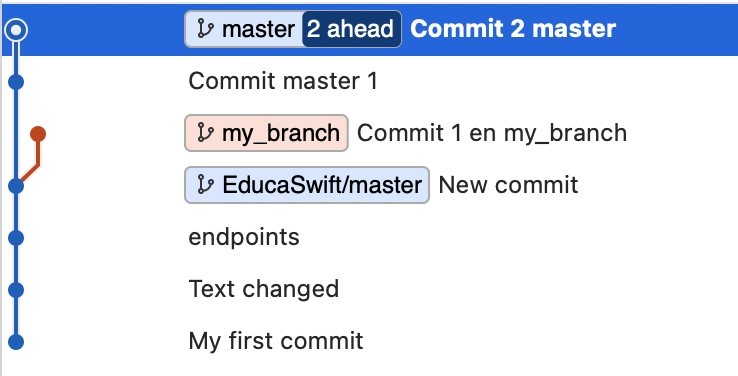Click graph node for endpoints commit

coord(16,238)
